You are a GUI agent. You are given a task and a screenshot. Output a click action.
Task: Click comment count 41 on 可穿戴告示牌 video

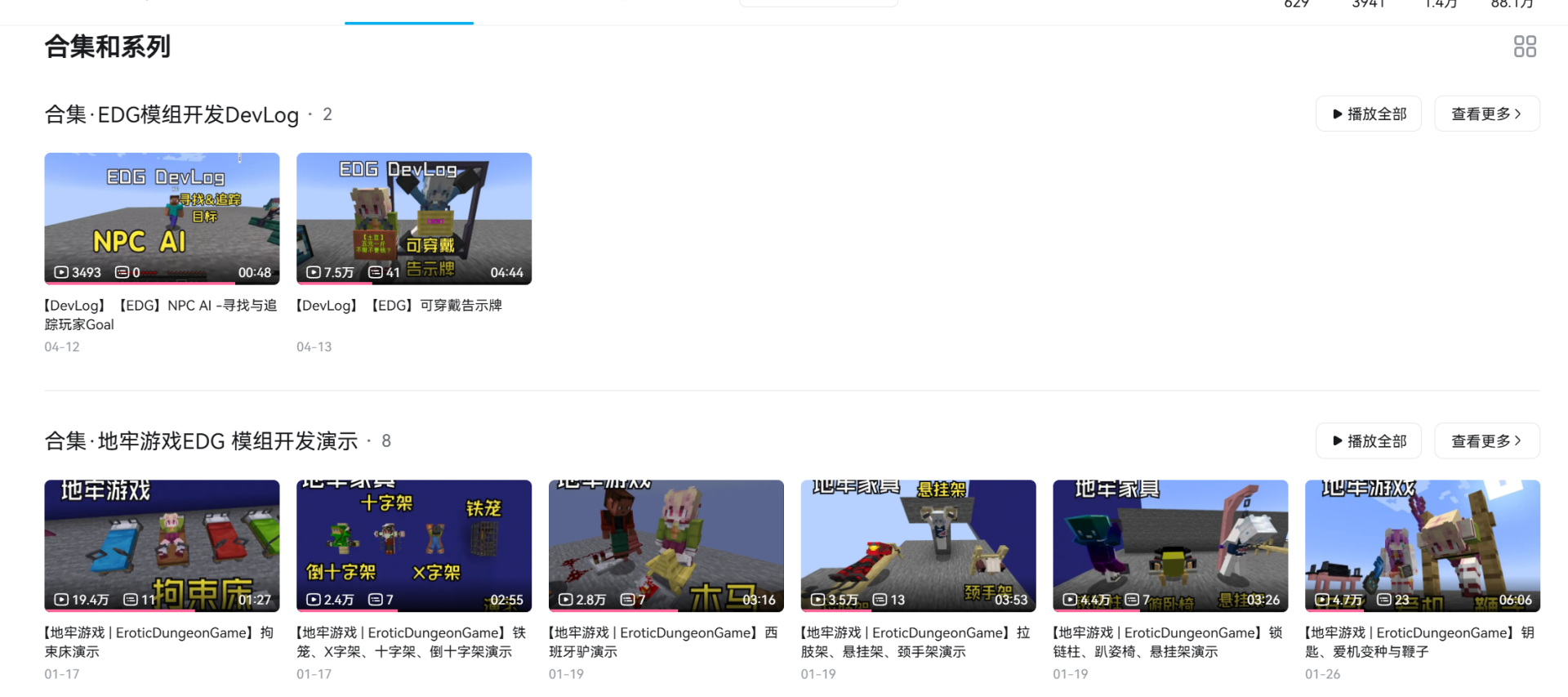click(x=384, y=272)
